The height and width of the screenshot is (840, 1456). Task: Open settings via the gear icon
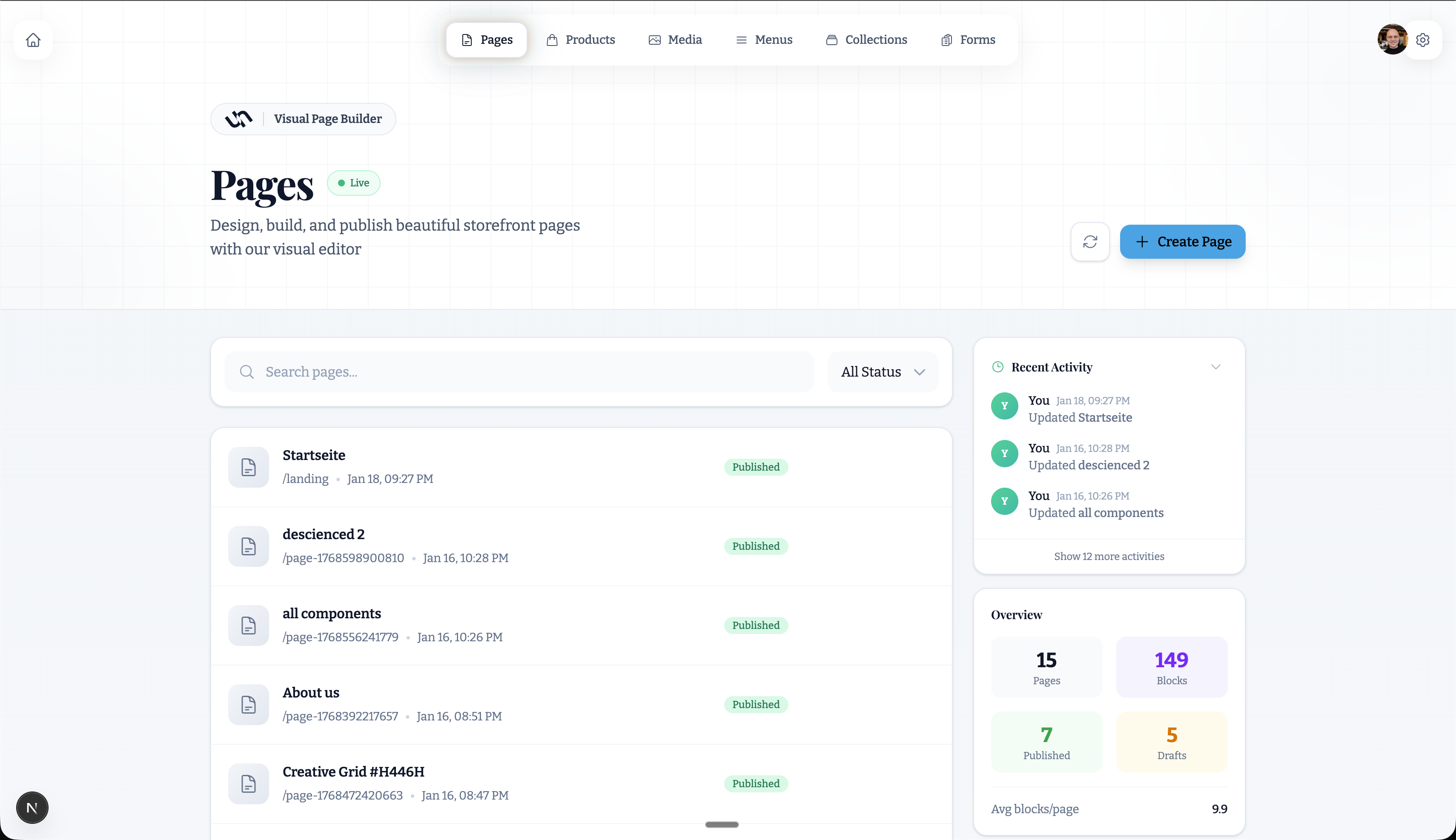[x=1422, y=40]
